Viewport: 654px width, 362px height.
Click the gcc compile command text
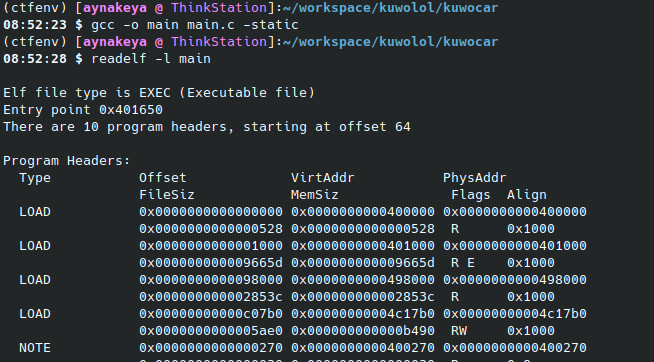[x=195, y=25]
